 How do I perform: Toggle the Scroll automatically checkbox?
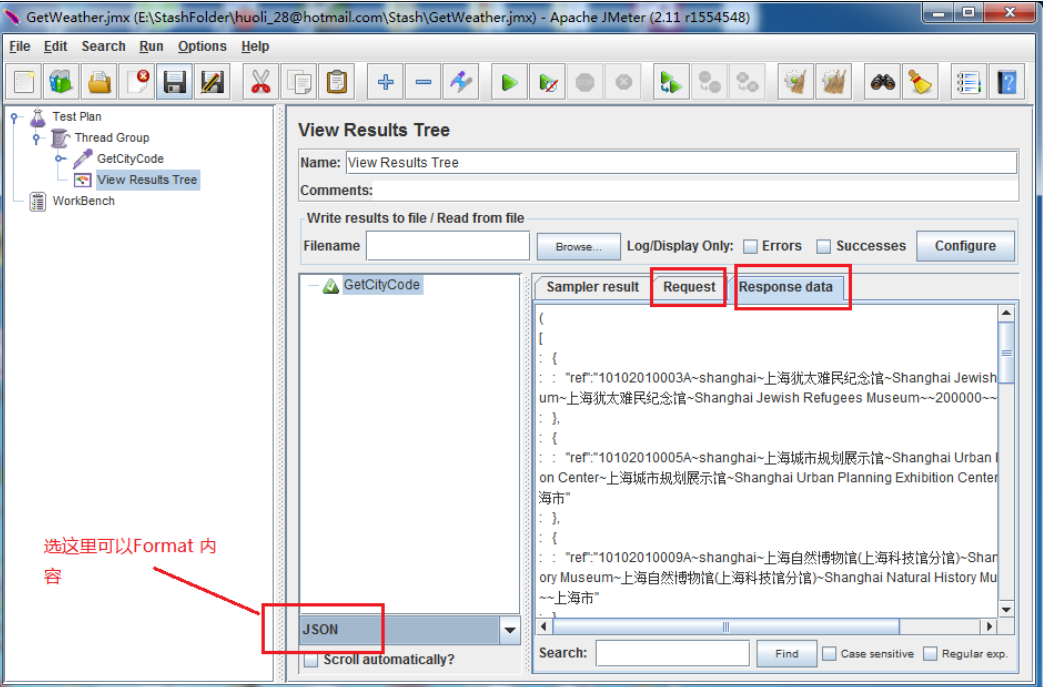(311, 660)
